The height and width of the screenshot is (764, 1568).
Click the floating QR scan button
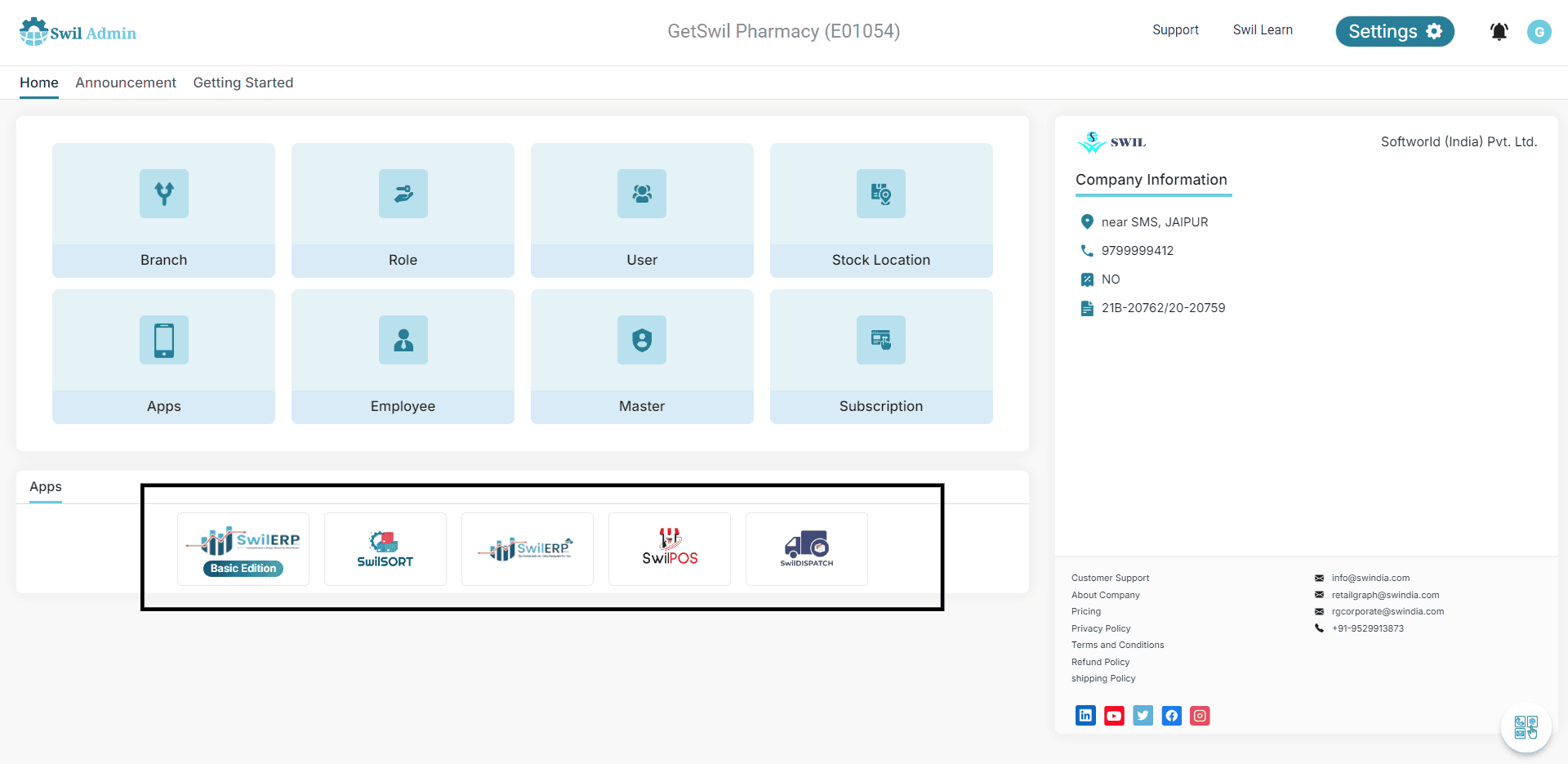click(x=1526, y=727)
